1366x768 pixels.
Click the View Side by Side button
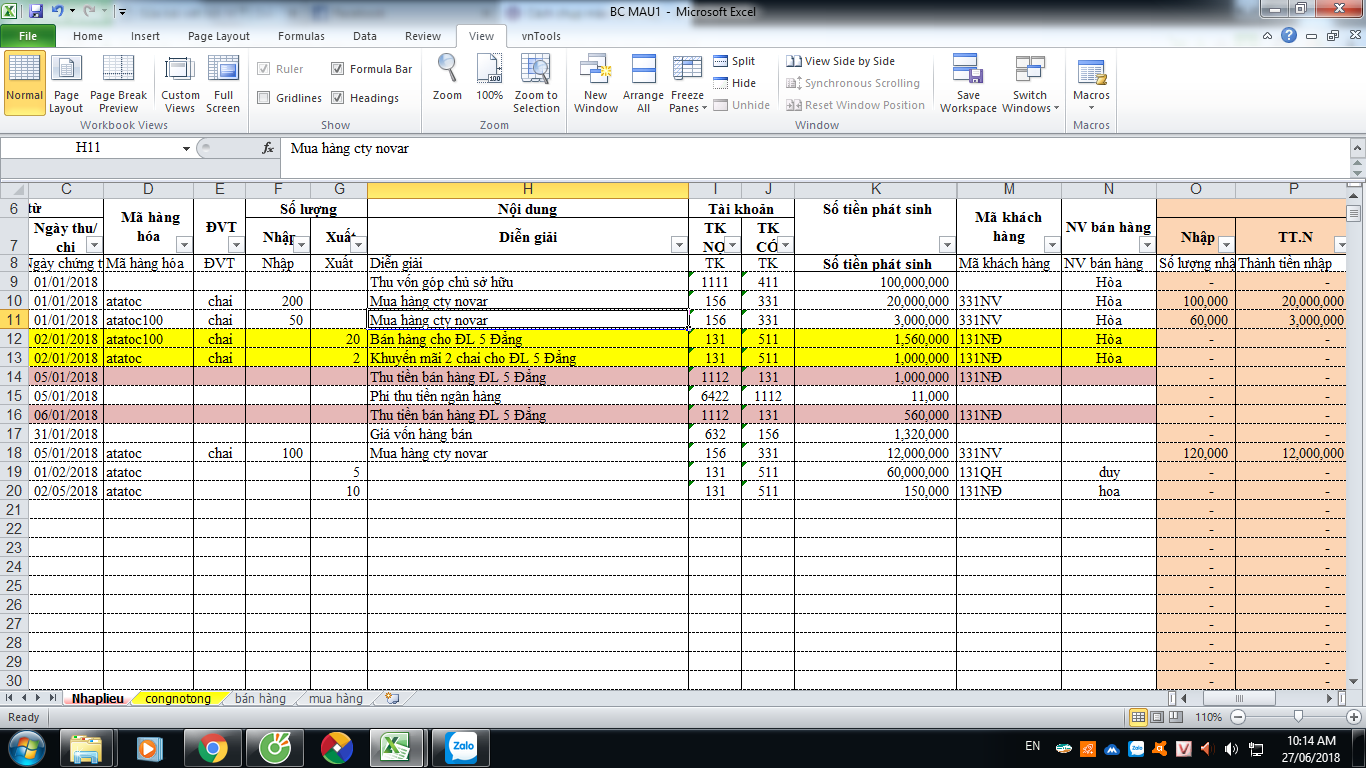pos(840,61)
